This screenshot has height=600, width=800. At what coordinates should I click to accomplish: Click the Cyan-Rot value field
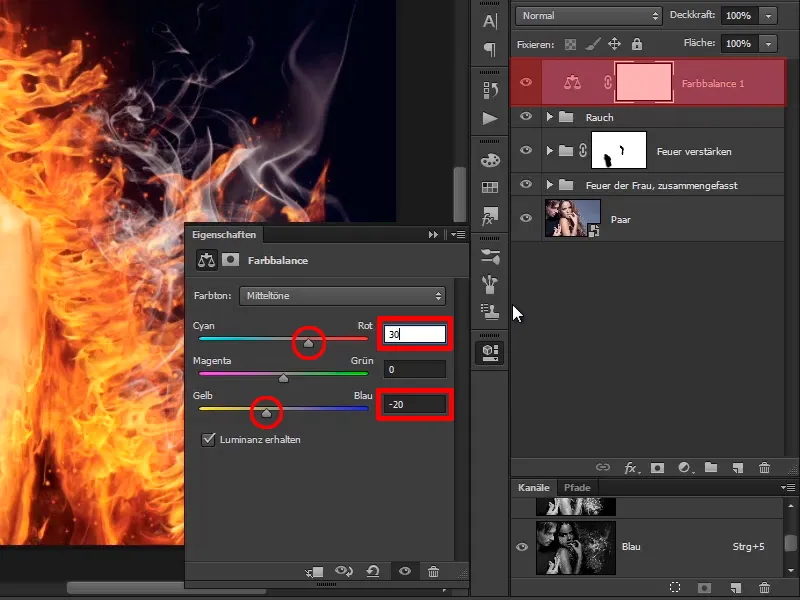click(x=415, y=334)
